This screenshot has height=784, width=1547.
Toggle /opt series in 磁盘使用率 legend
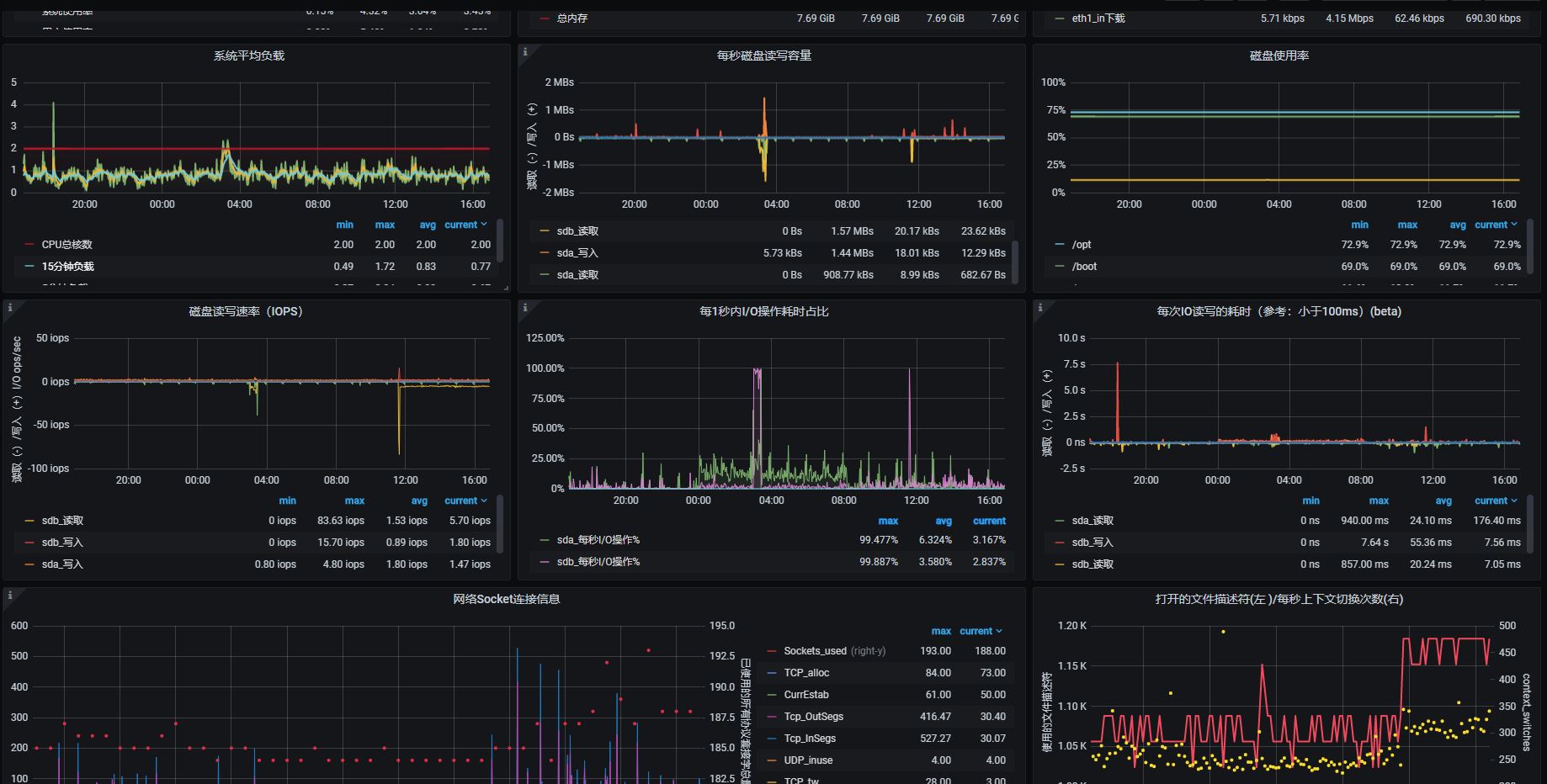coord(1082,245)
